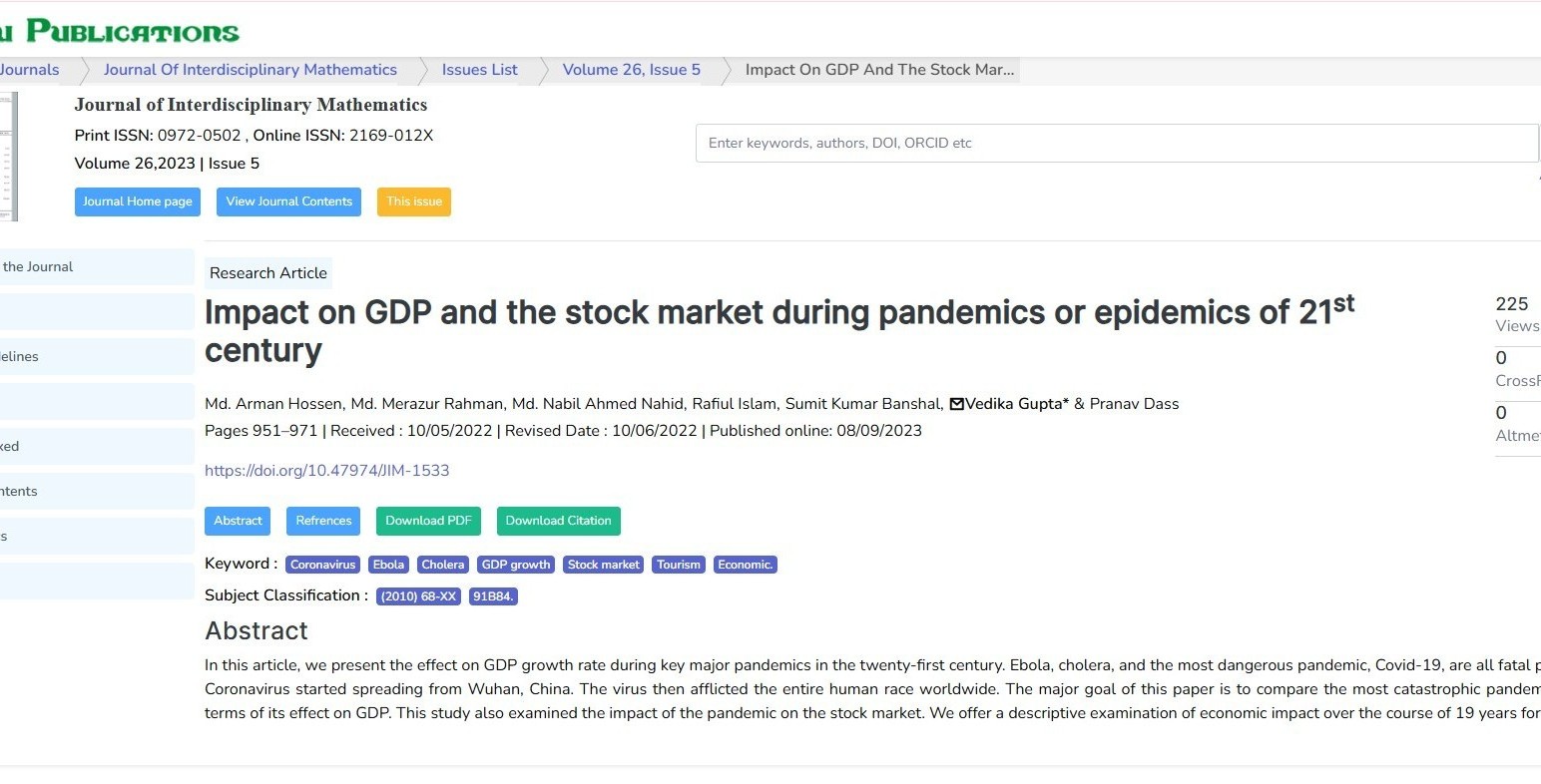Select the 91B84 subject classification tag
This screenshot has height=784, width=1541.
(x=493, y=595)
